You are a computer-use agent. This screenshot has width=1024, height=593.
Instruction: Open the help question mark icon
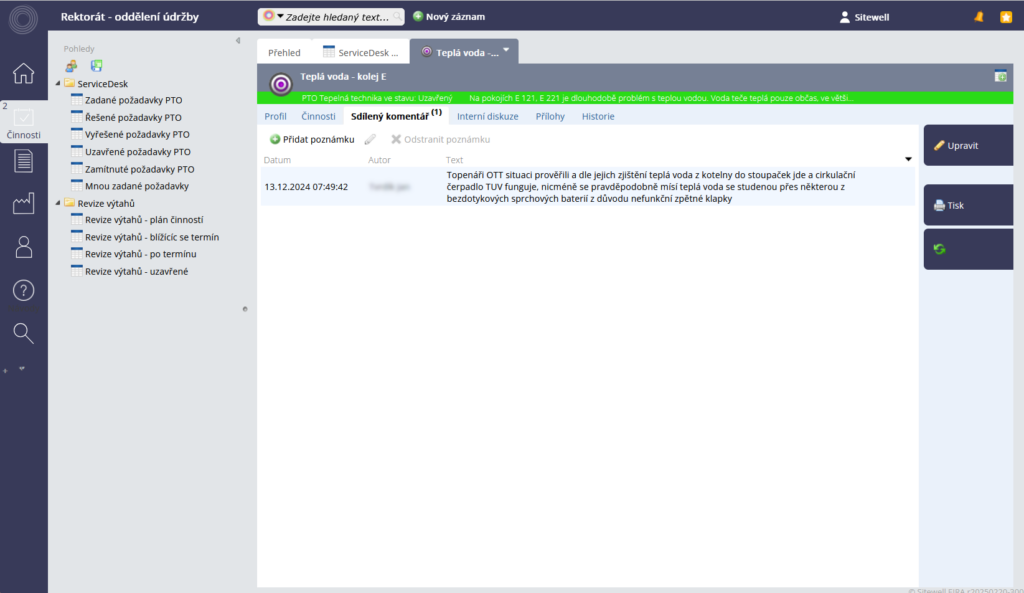24,290
